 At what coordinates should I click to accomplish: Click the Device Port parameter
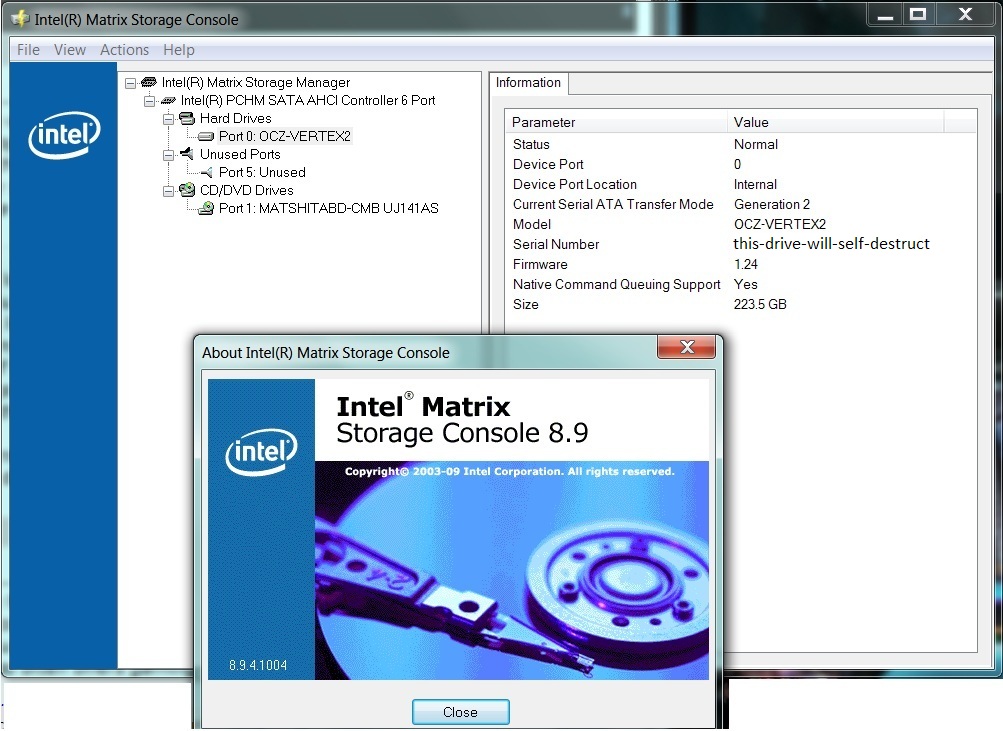(x=548, y=164)
